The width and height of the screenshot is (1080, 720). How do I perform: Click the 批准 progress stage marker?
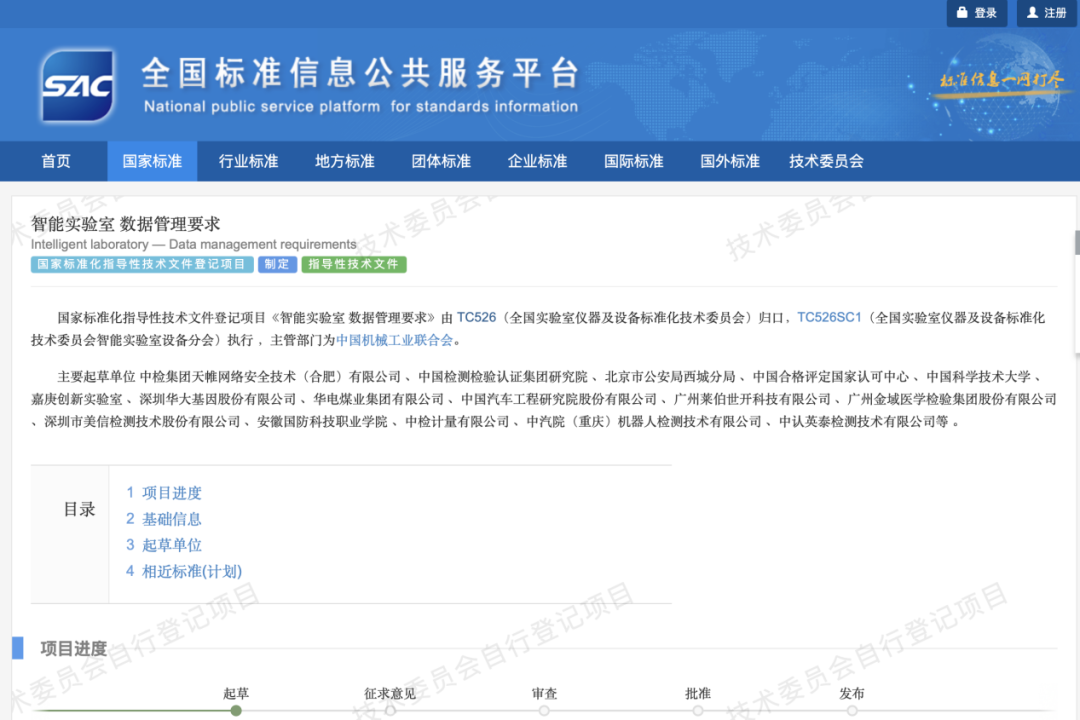(x=698, y=710)
